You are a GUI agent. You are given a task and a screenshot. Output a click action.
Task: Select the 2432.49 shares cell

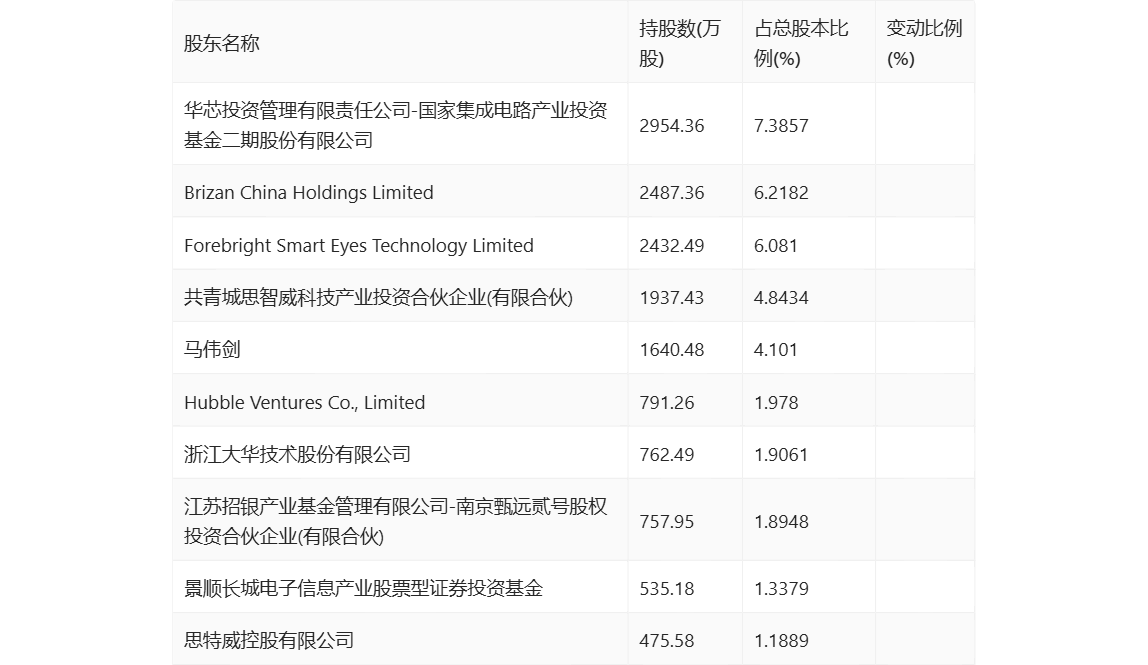point(672,245)
